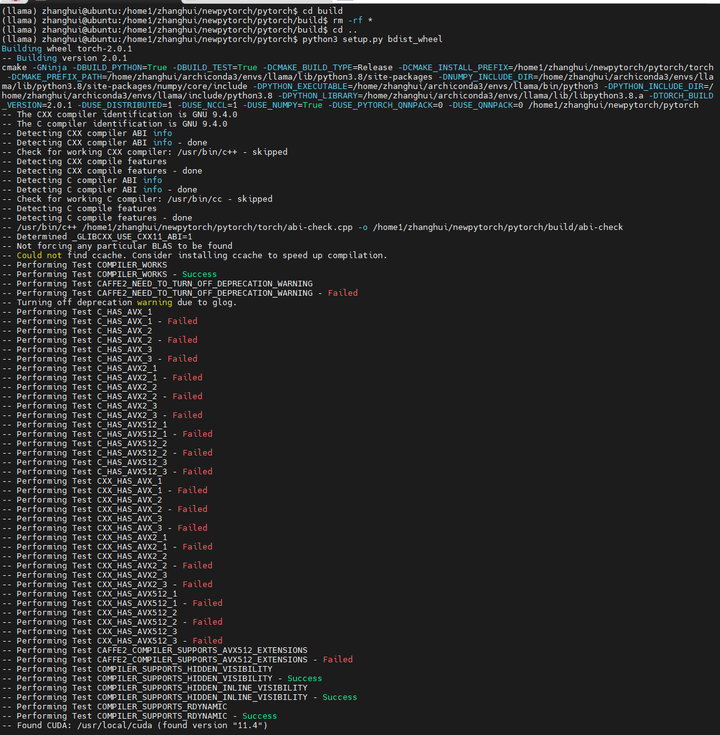Click '-- Building version 2.0.1' line
720x735 pixels.
pos(64,58)
